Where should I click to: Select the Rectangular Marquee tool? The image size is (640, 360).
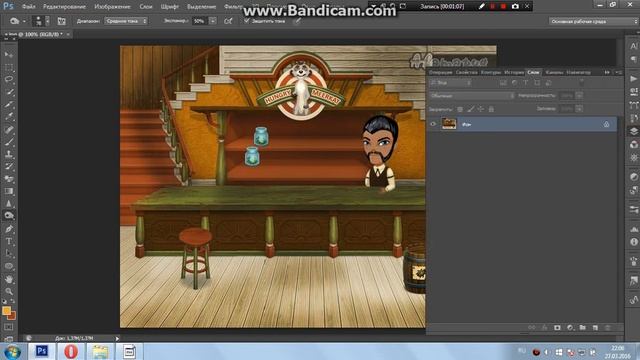click(9, 67)
